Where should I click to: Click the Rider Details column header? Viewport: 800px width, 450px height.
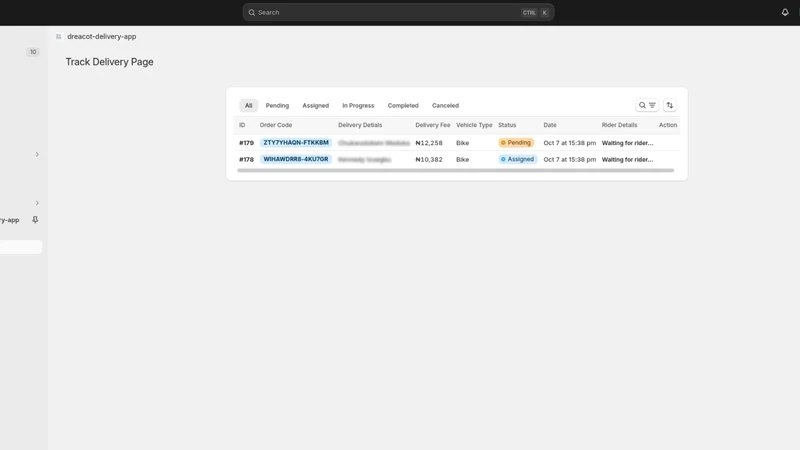click(x=619, y=125)
